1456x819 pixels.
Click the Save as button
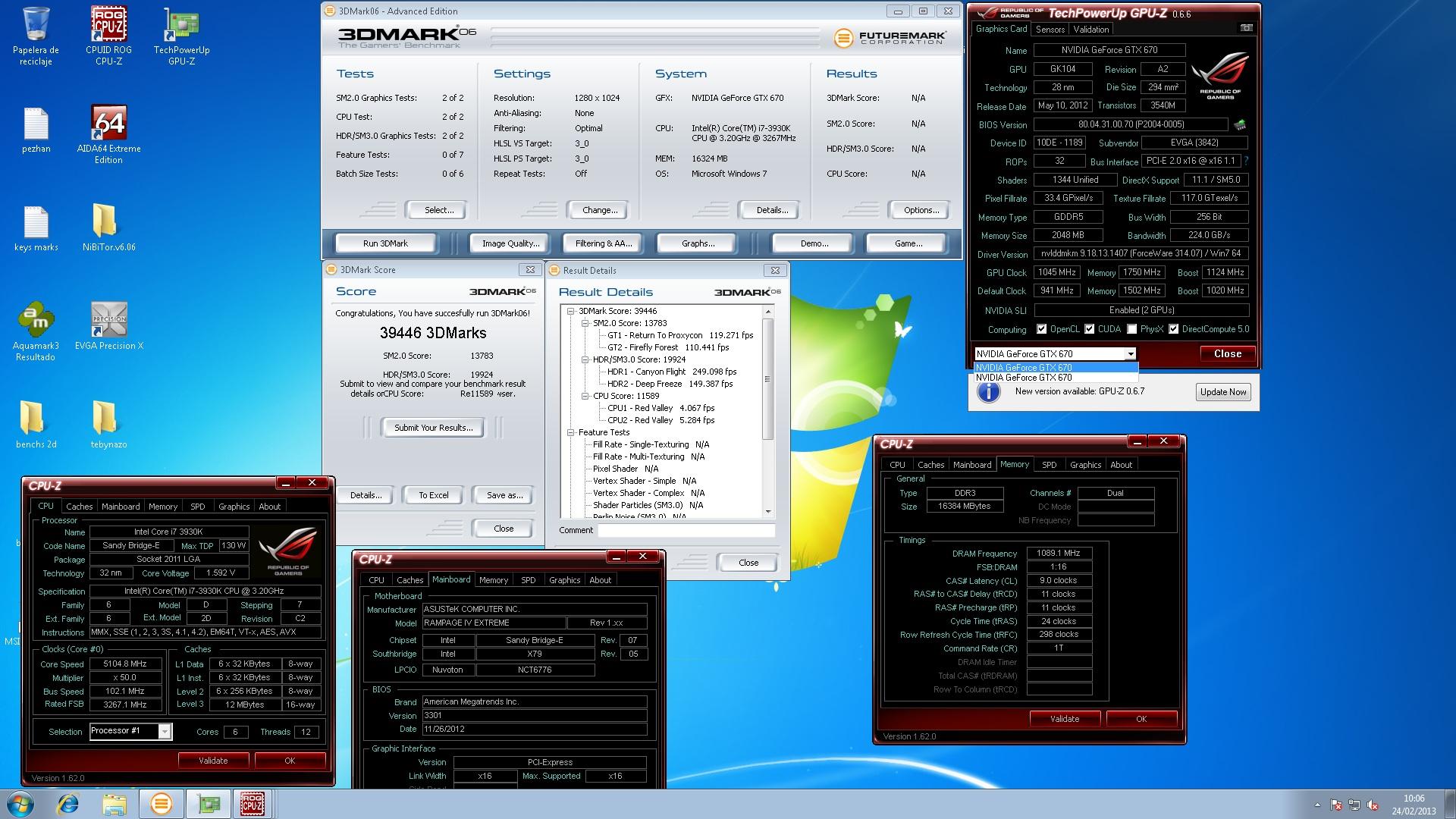[504, 495]
